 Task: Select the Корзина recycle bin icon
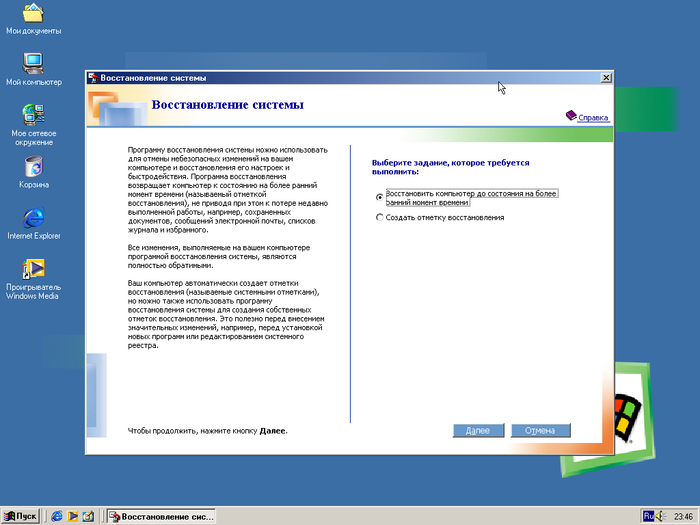[x=33, y=165]
